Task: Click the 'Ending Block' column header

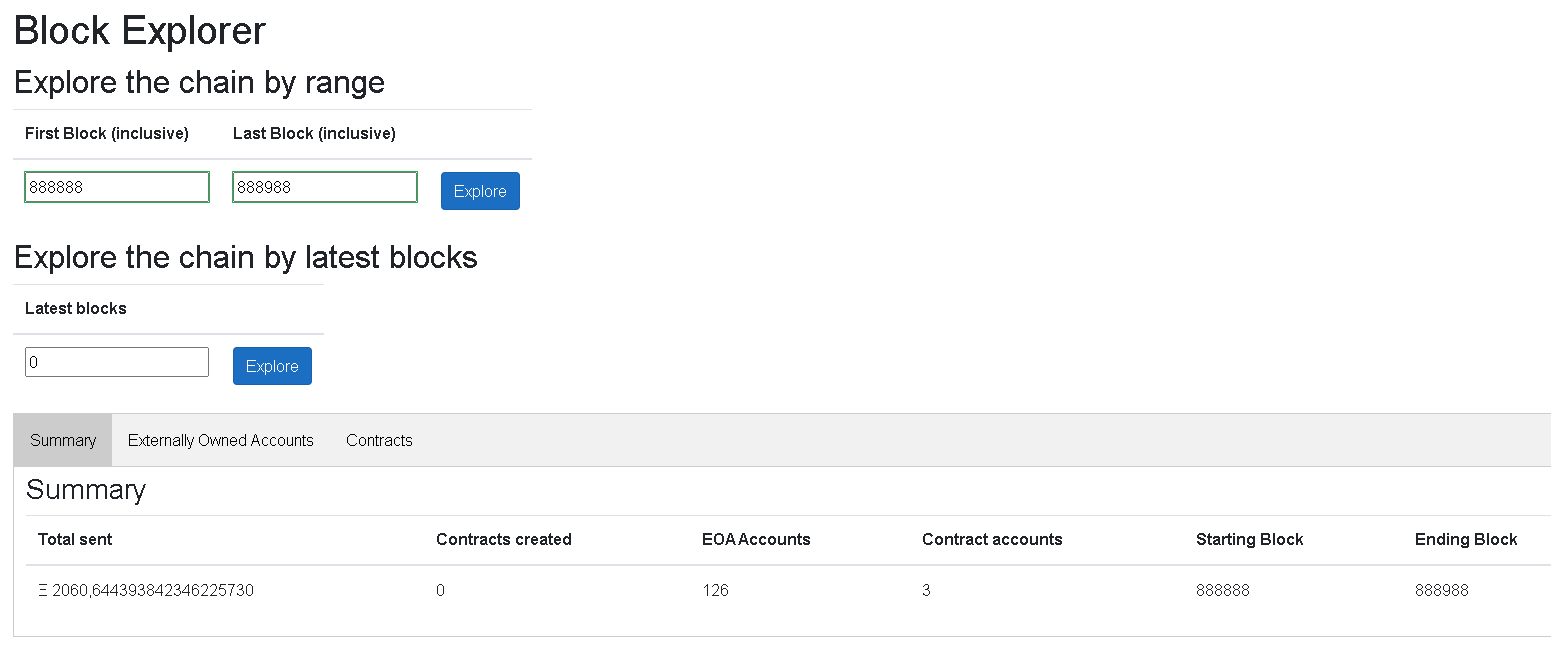Action: pos(1466,540)
